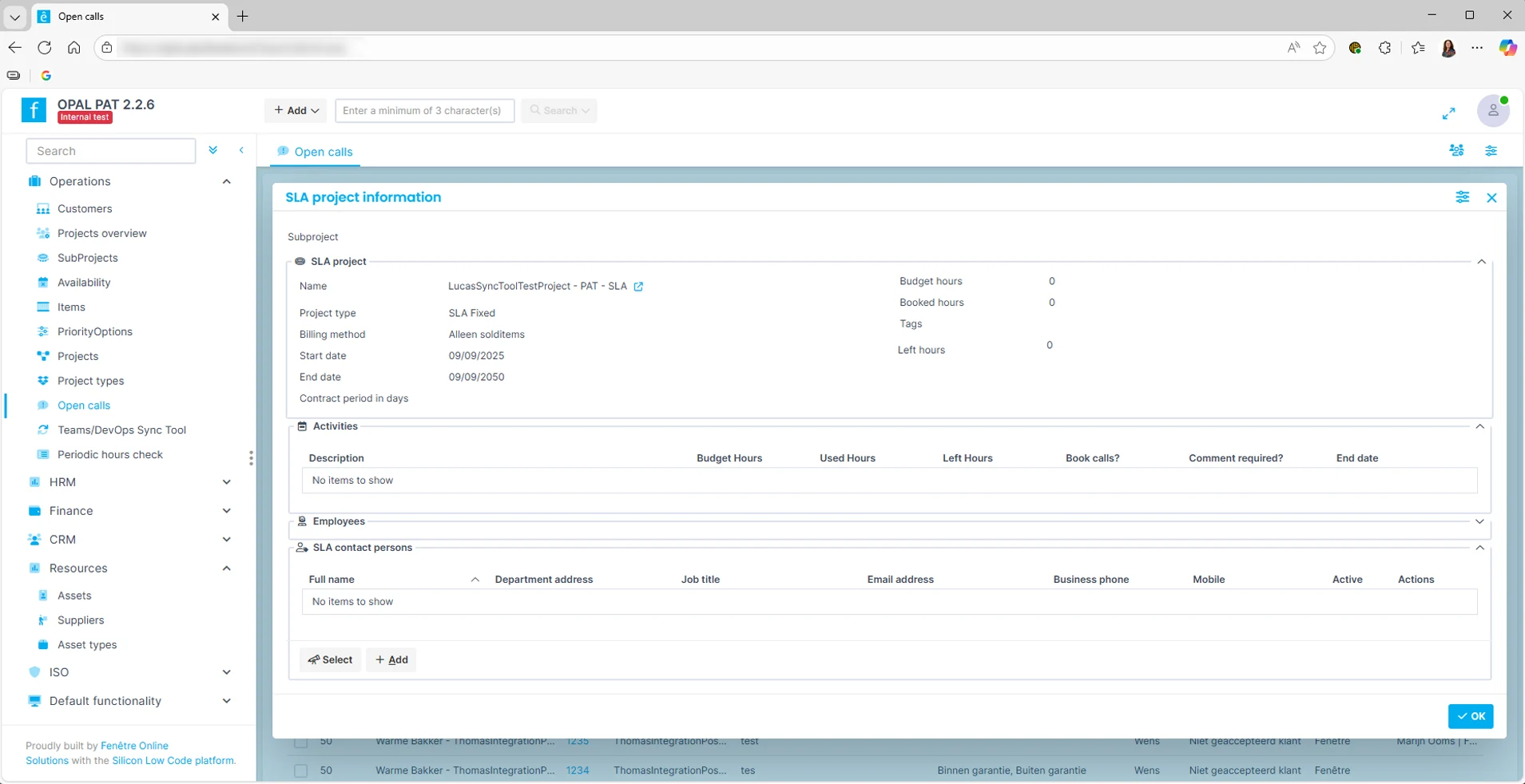
Task: Click the sidebar Search input field
Action: pos(111,151)
